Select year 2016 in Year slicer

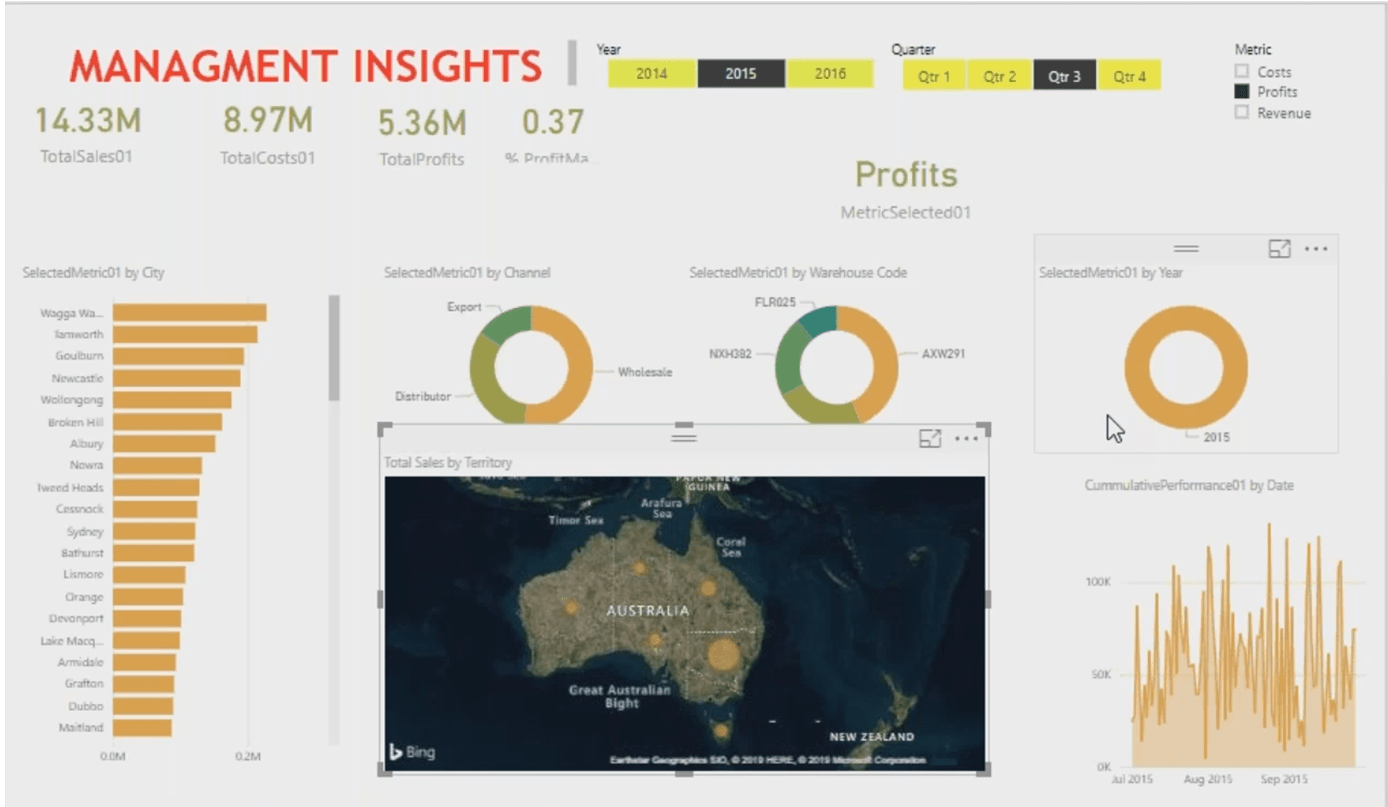point(830,74)
